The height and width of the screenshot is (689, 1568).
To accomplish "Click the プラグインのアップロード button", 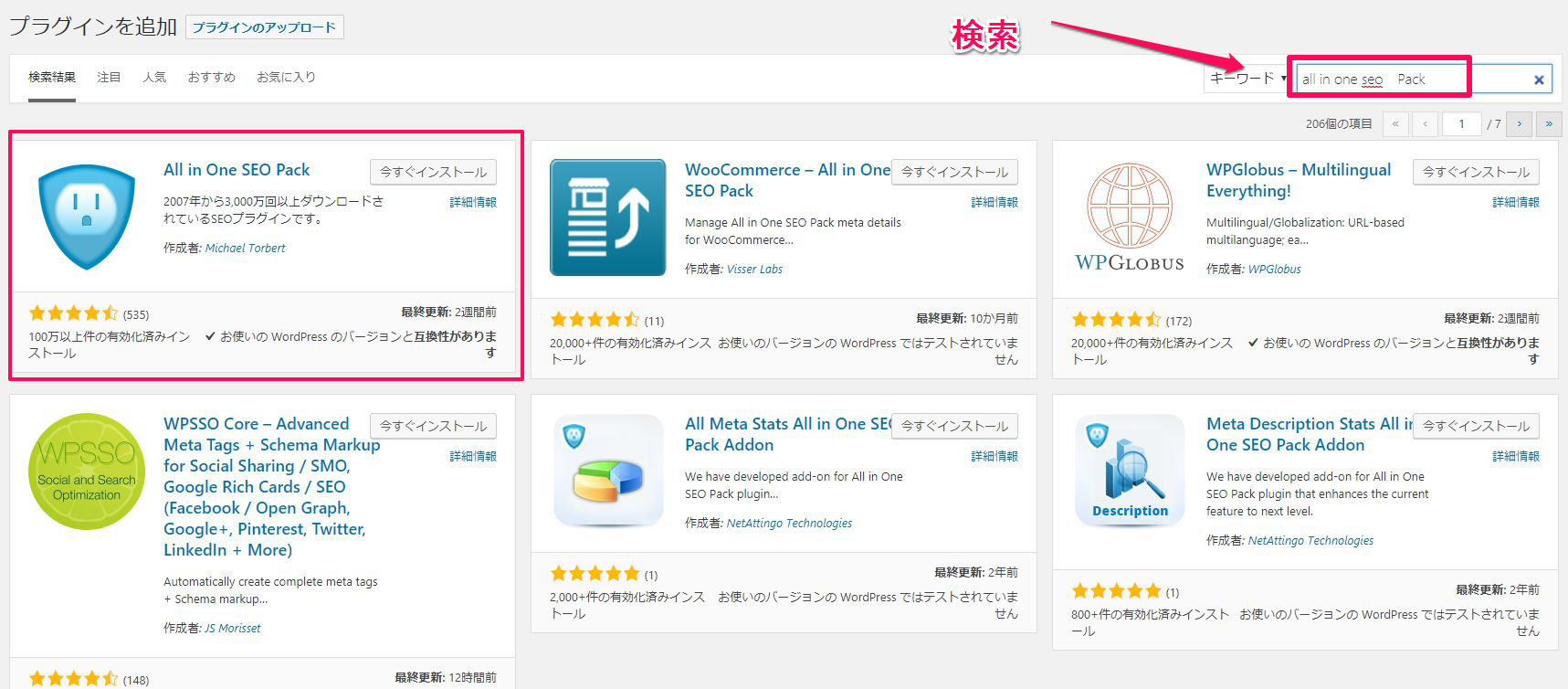I will 264,27.
